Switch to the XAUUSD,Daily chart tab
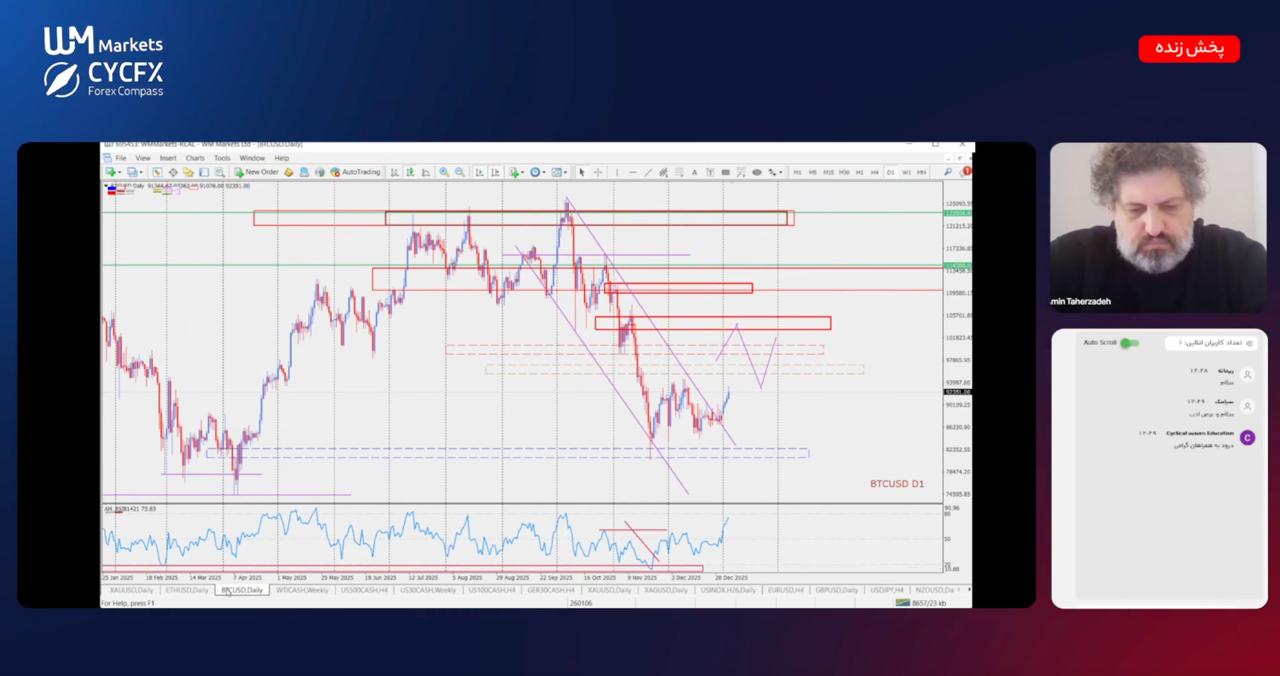Image resolution: width=1280 pixels, height=676 pixels. coord(131,590)
